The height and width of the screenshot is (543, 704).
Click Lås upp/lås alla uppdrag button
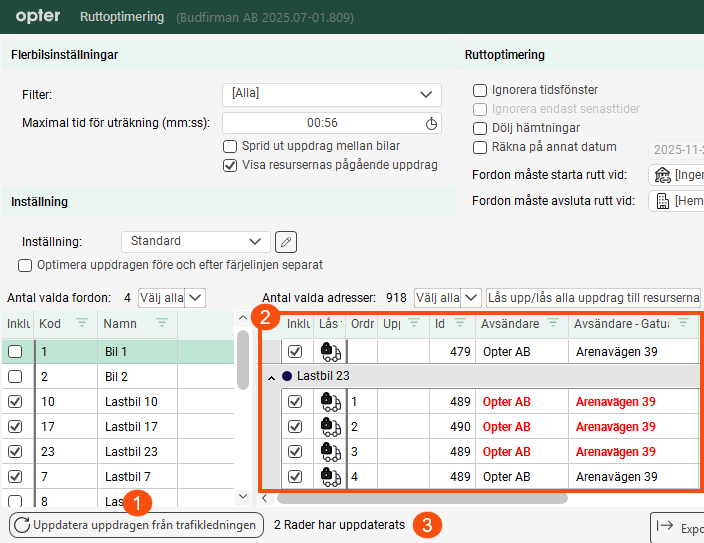tap(593, 298)
